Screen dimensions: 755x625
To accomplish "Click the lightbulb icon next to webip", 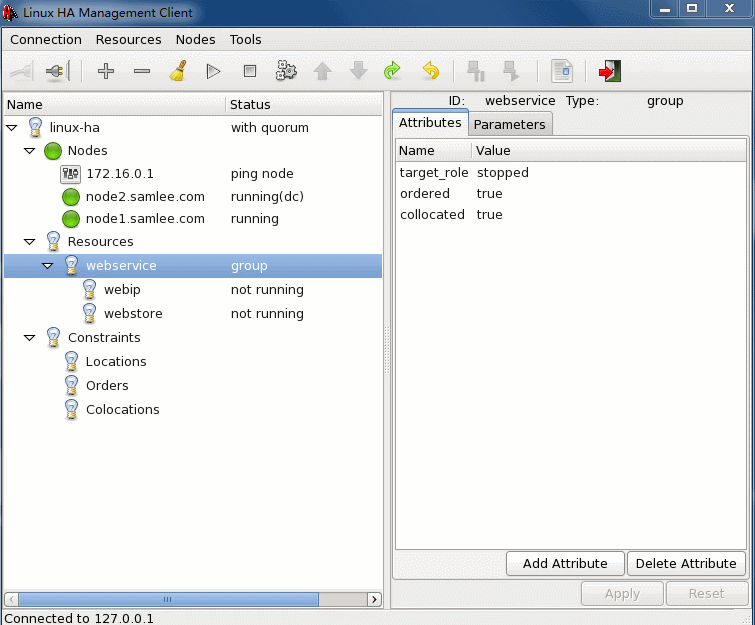I will click(x=90, y=289).
